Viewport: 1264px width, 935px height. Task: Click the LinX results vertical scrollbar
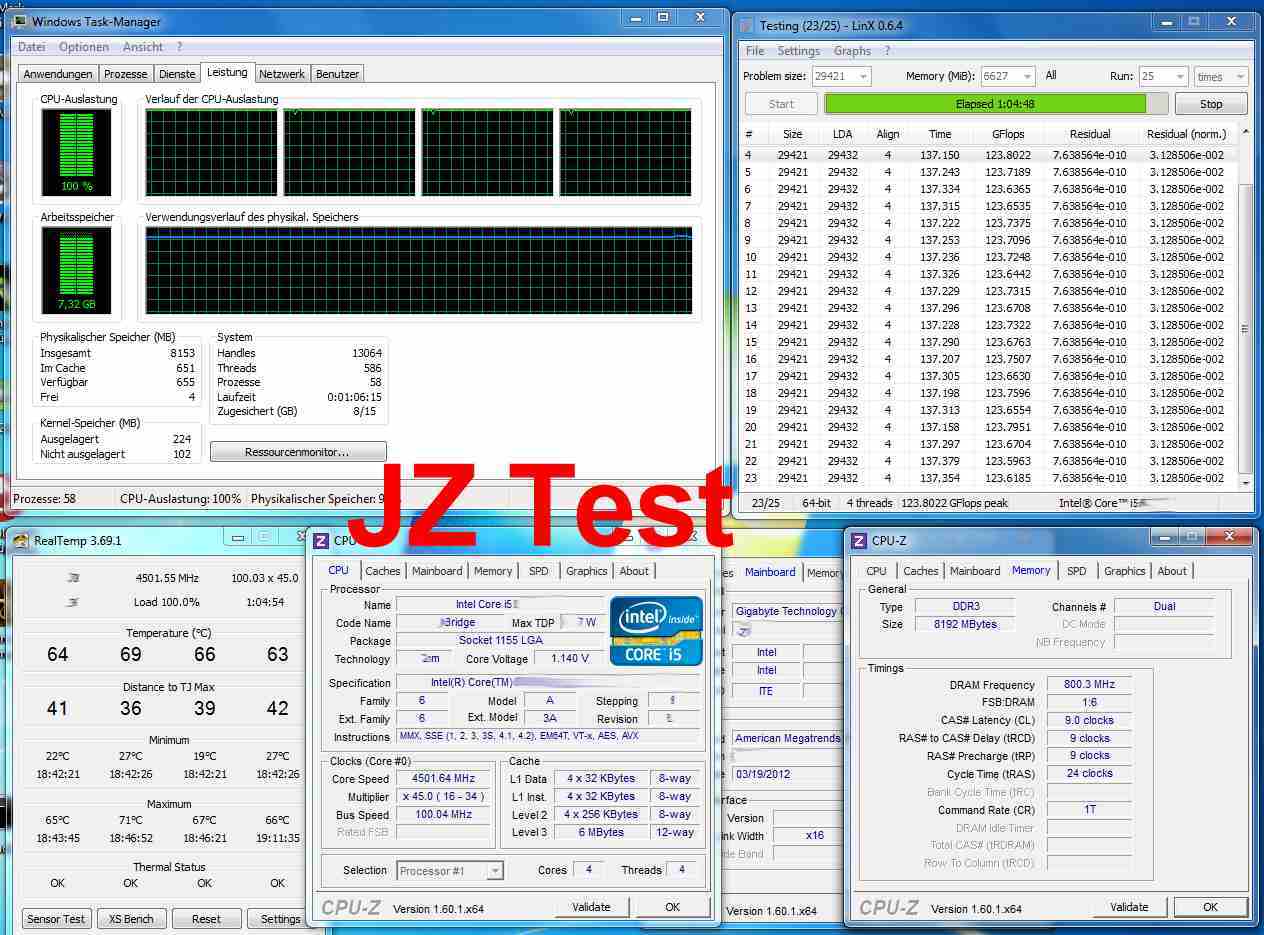click(x=1245, y=306)
